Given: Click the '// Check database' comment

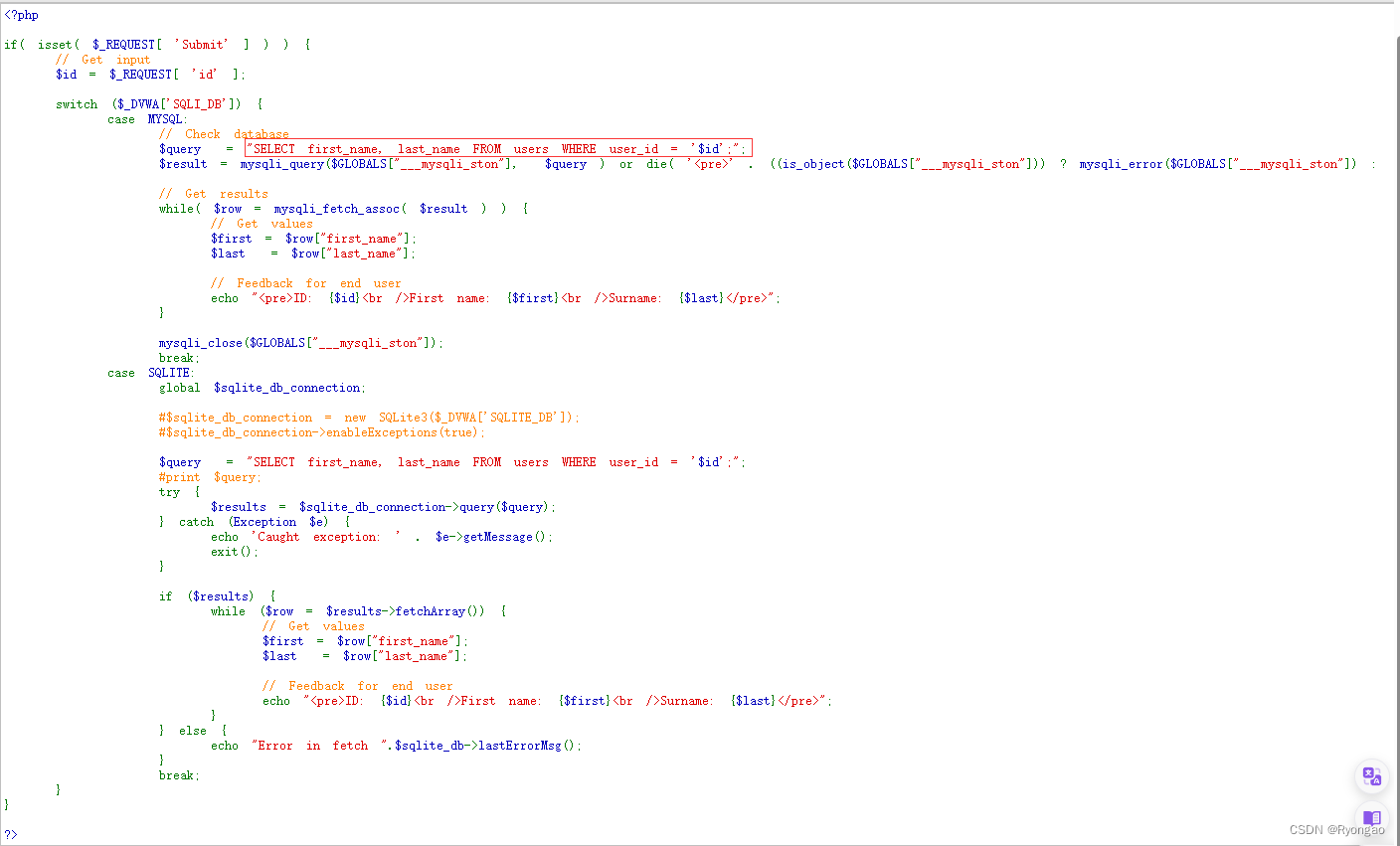Looking at the screenshot, I should (x=224, y=134).
